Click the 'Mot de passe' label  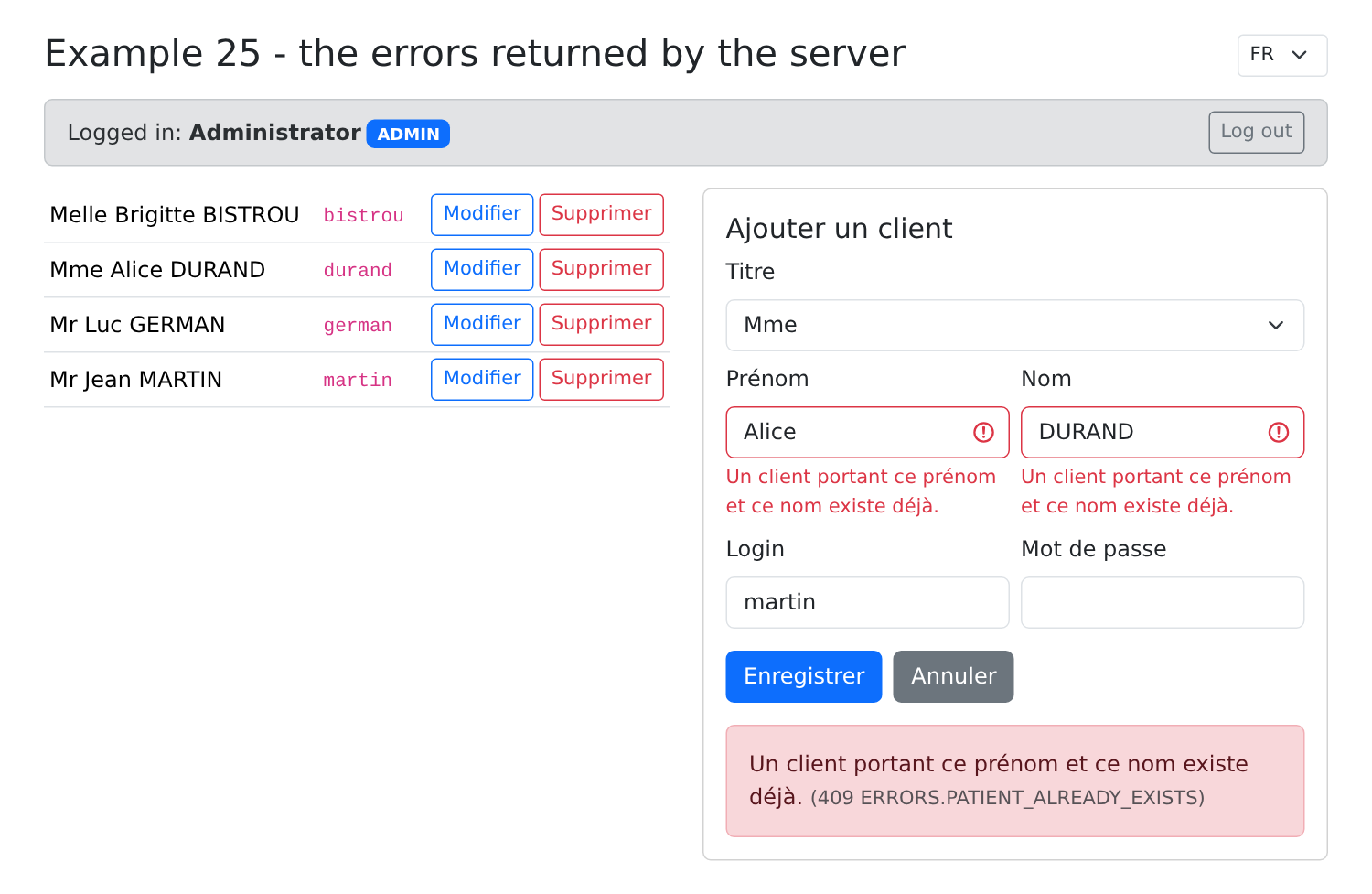(1094, 549)
